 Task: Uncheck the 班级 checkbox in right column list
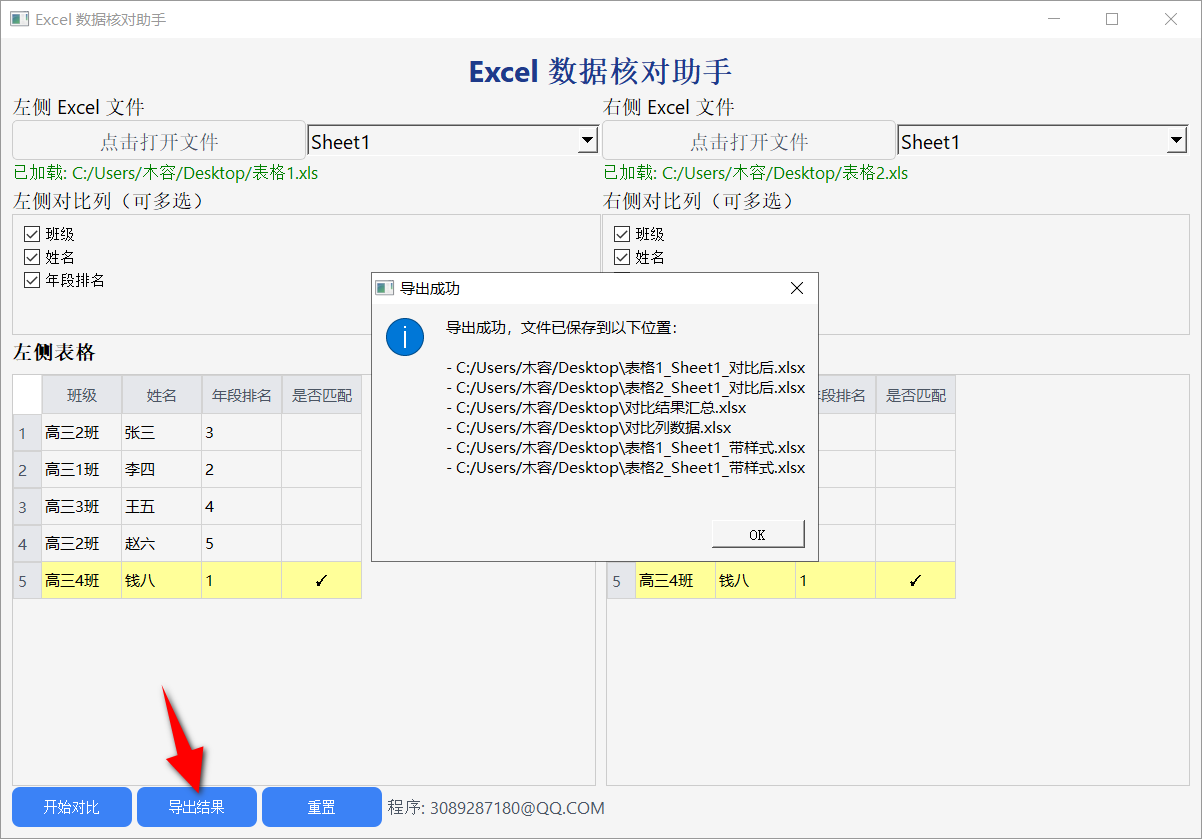click(x=622, y=233)
